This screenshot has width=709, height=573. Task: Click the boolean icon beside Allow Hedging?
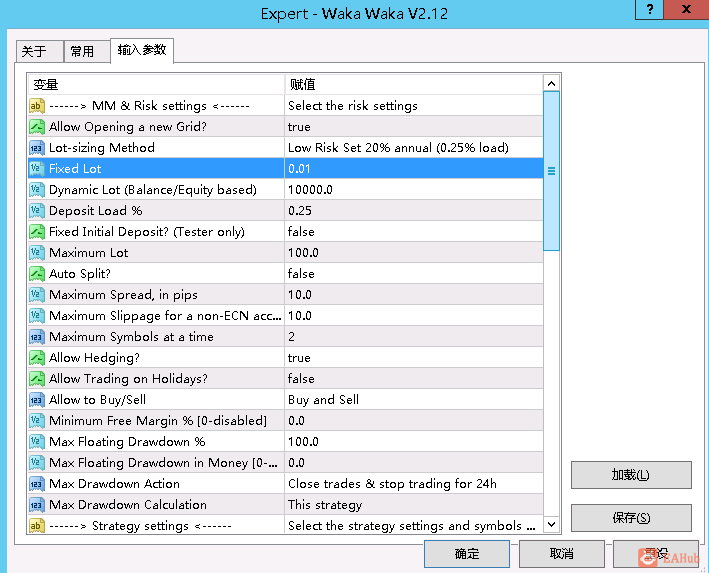pos(37,358)
